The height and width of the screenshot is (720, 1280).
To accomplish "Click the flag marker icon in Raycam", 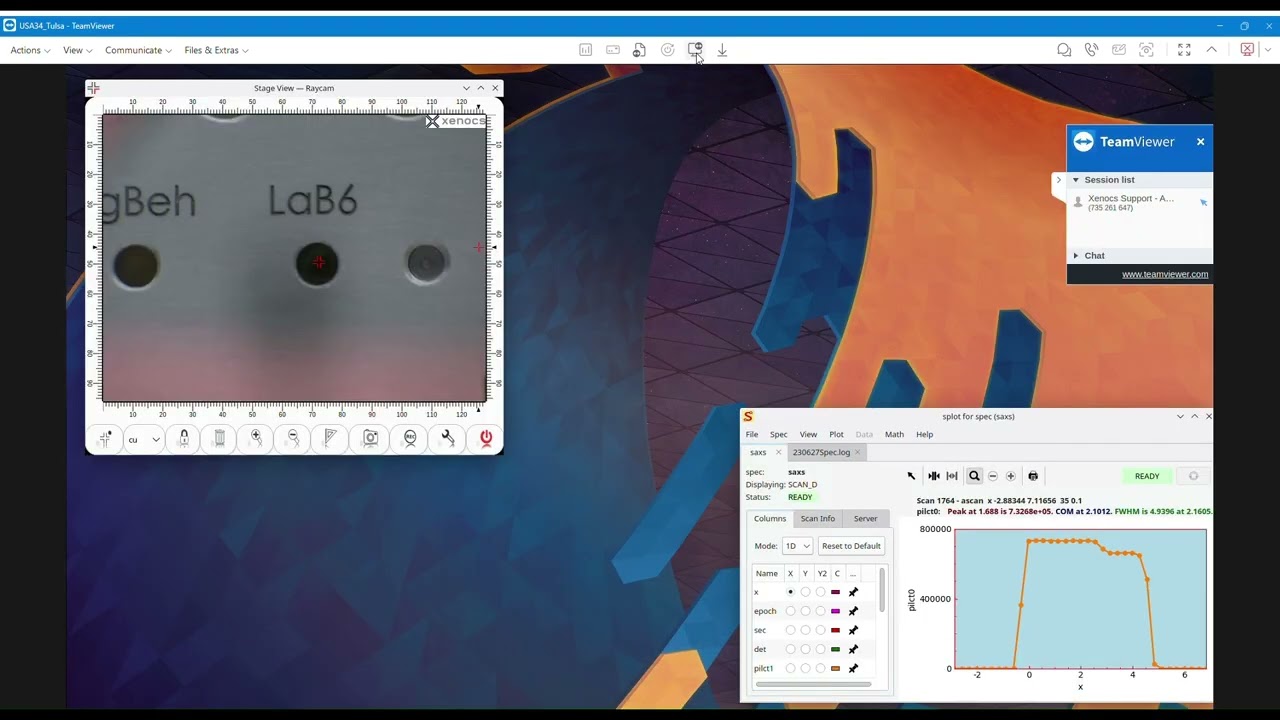I will click(330, 438).
